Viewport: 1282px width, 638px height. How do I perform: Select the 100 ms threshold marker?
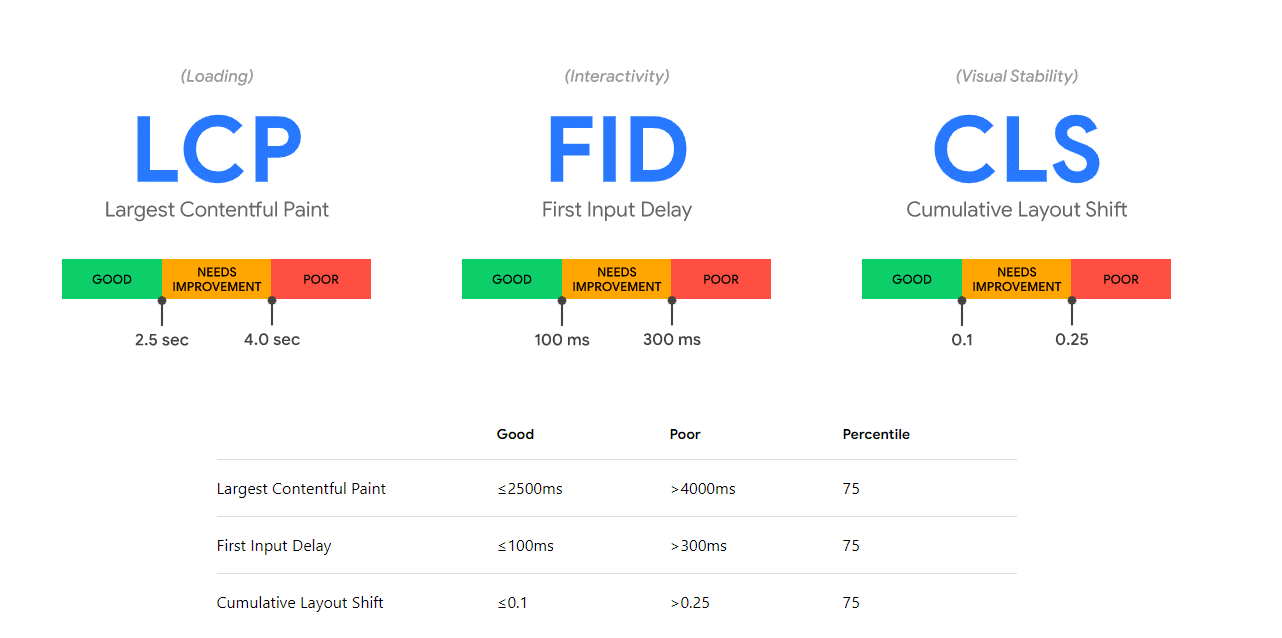pos(562,339)
